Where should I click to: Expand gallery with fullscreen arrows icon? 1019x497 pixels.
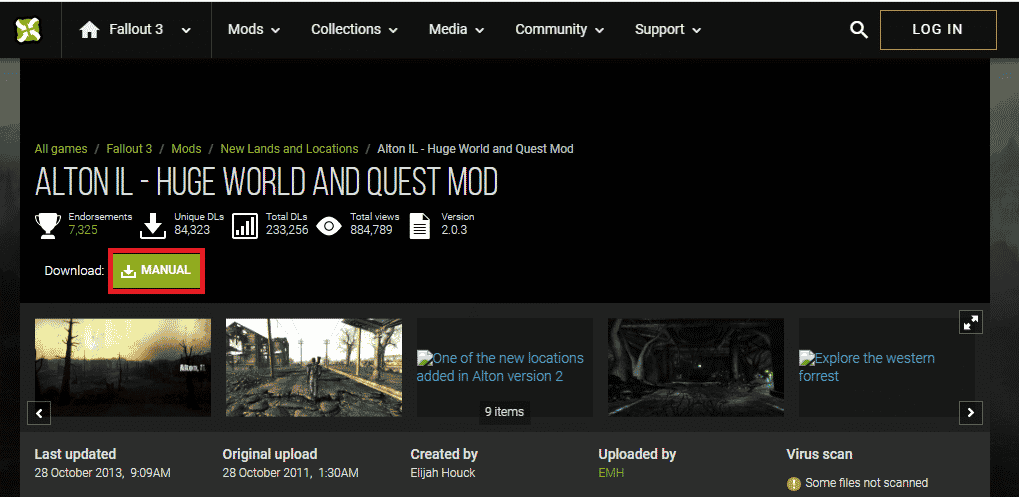click(971, 322)
